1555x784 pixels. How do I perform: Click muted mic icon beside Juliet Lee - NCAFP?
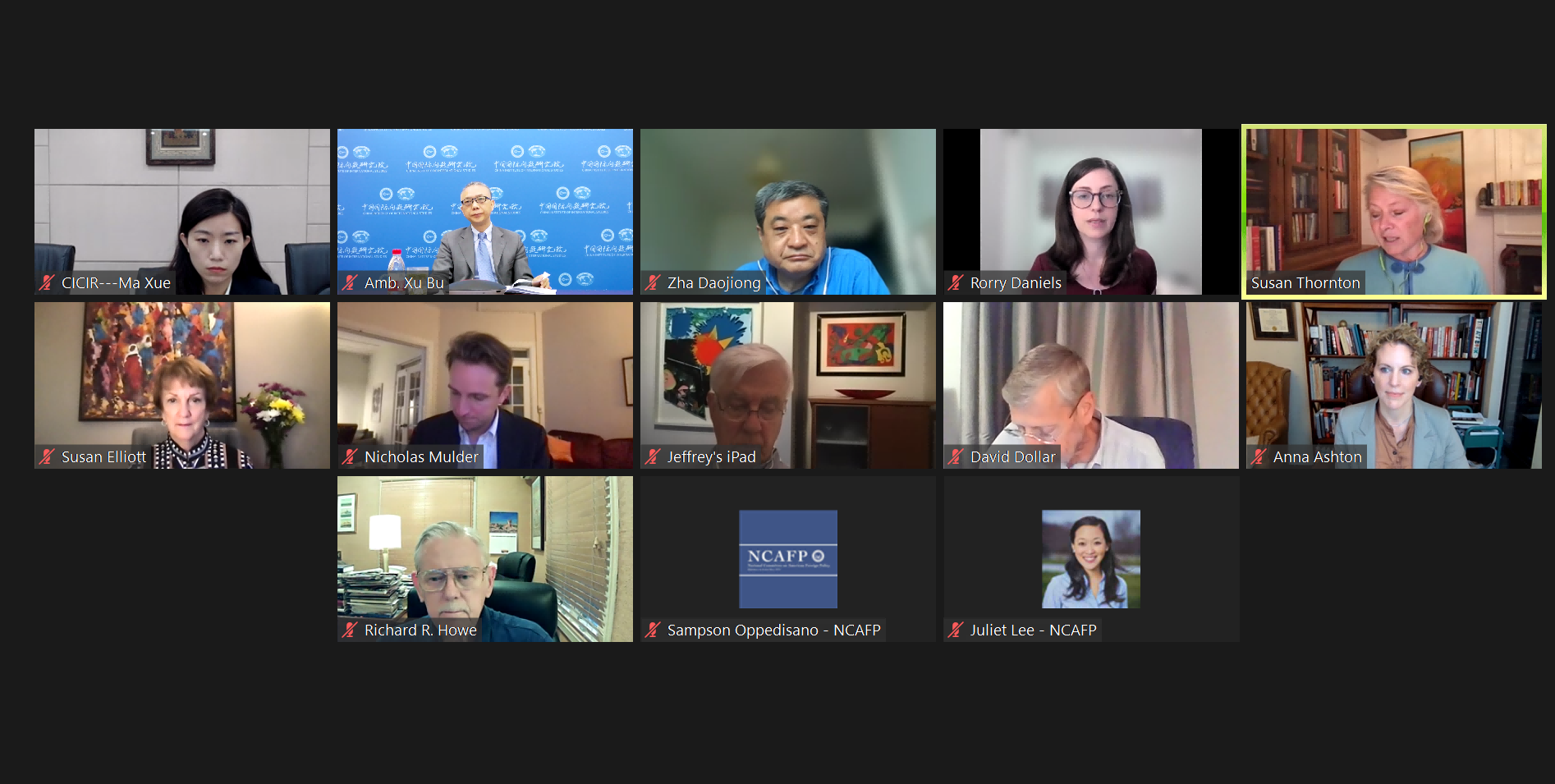click(x=956, y=630)
